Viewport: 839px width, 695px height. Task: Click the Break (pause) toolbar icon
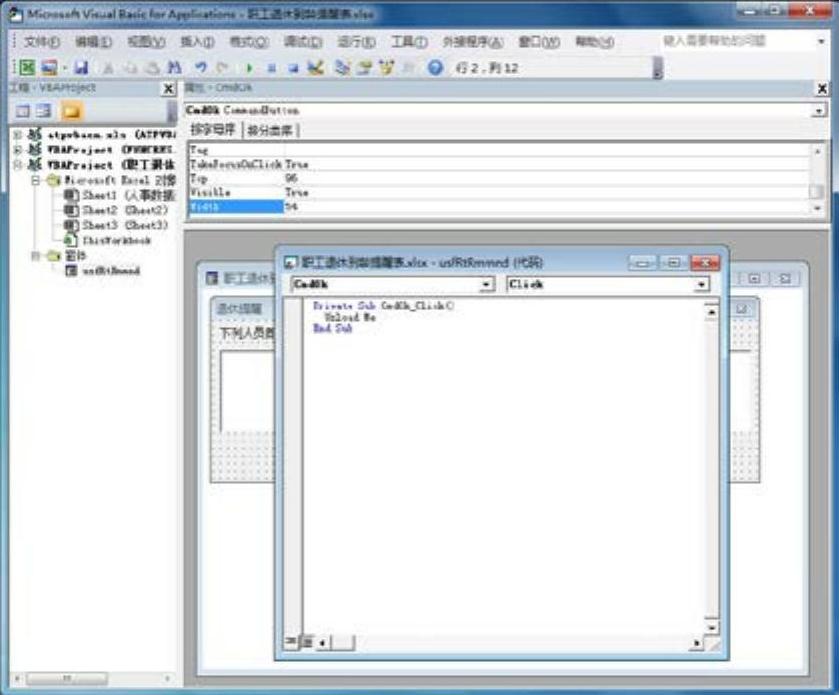(x=272, y=68)
